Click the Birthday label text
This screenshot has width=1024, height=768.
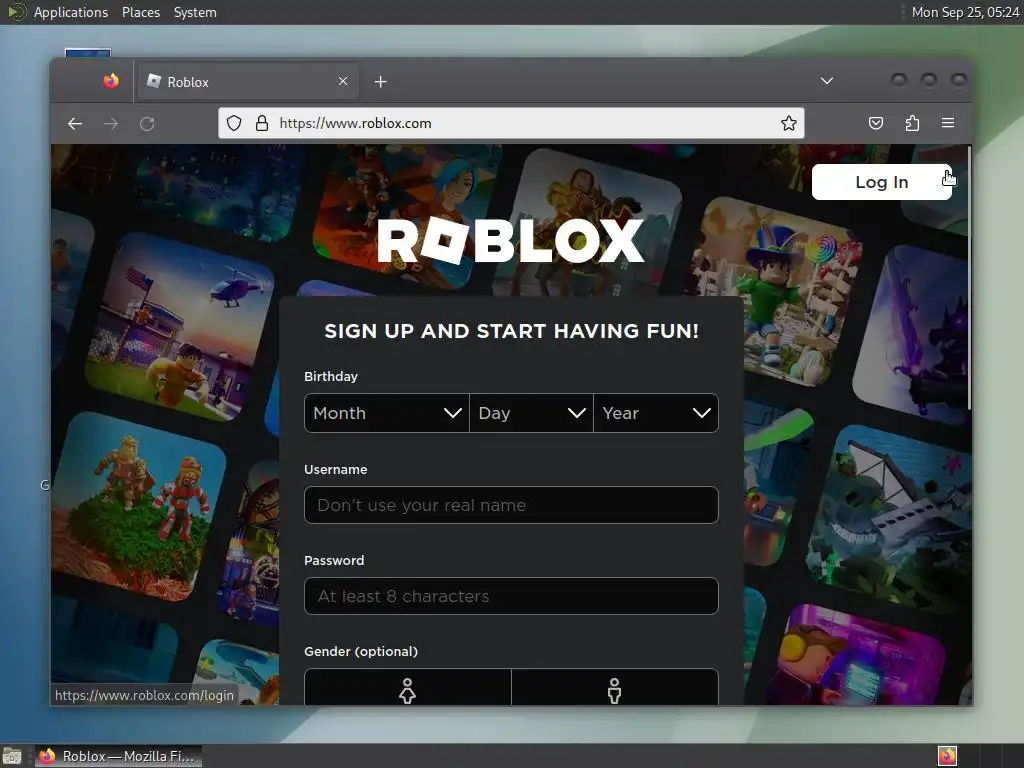[x=330, y=376]
